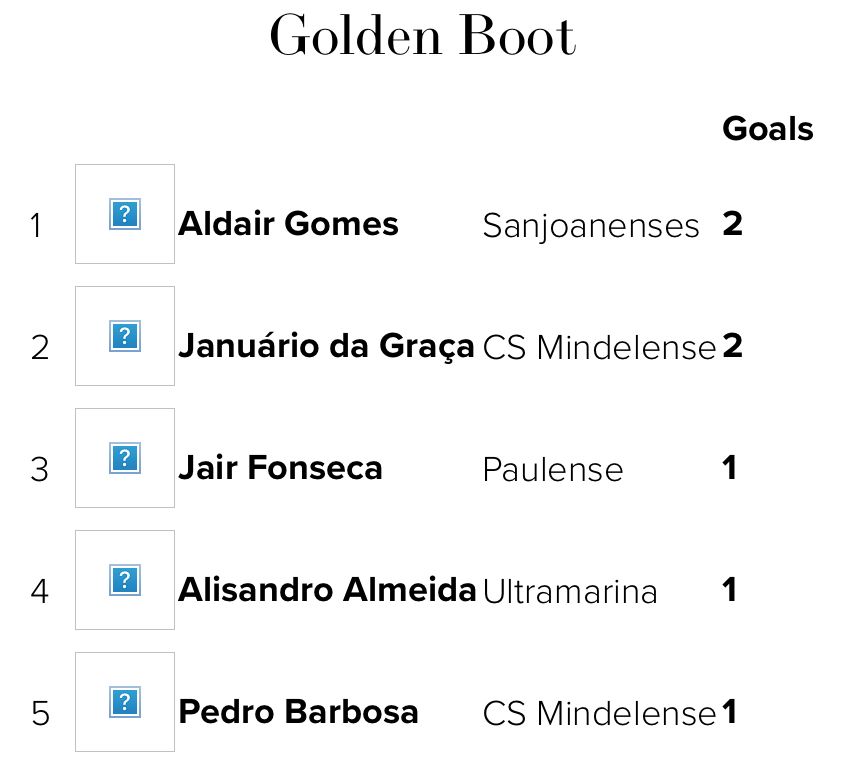This screenshot has height=778, width=862.
Task: Open CS Mindelense team next to Pedro Barbosa
Action: click(599, 714)
